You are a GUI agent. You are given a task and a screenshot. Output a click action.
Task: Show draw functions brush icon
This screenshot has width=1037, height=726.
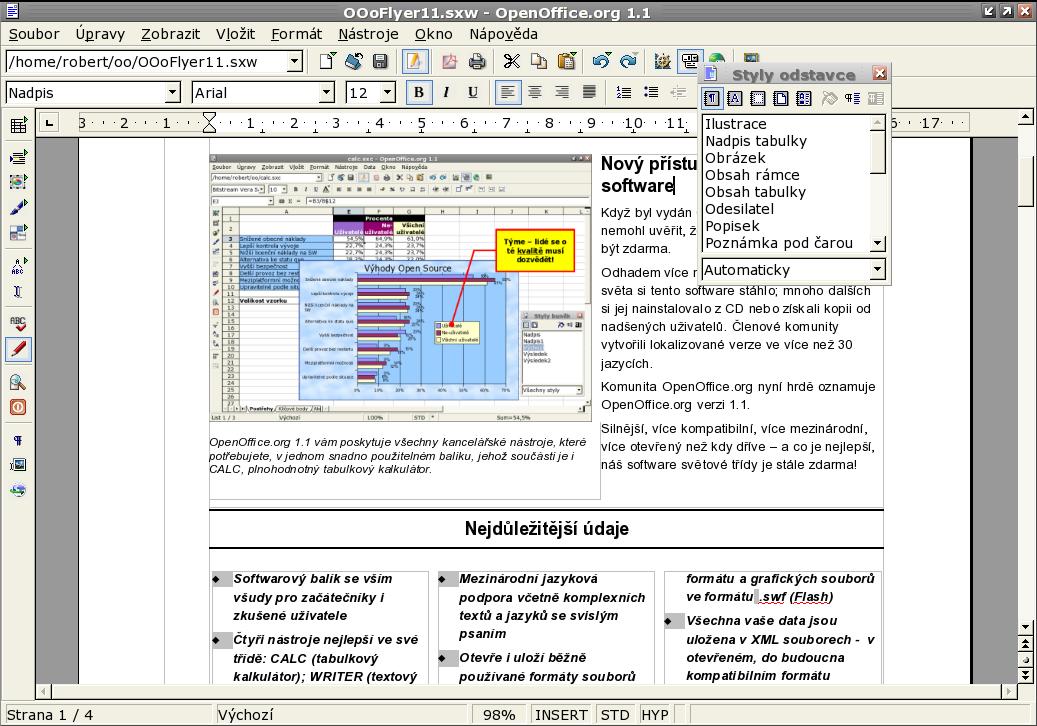coord(18,207)
